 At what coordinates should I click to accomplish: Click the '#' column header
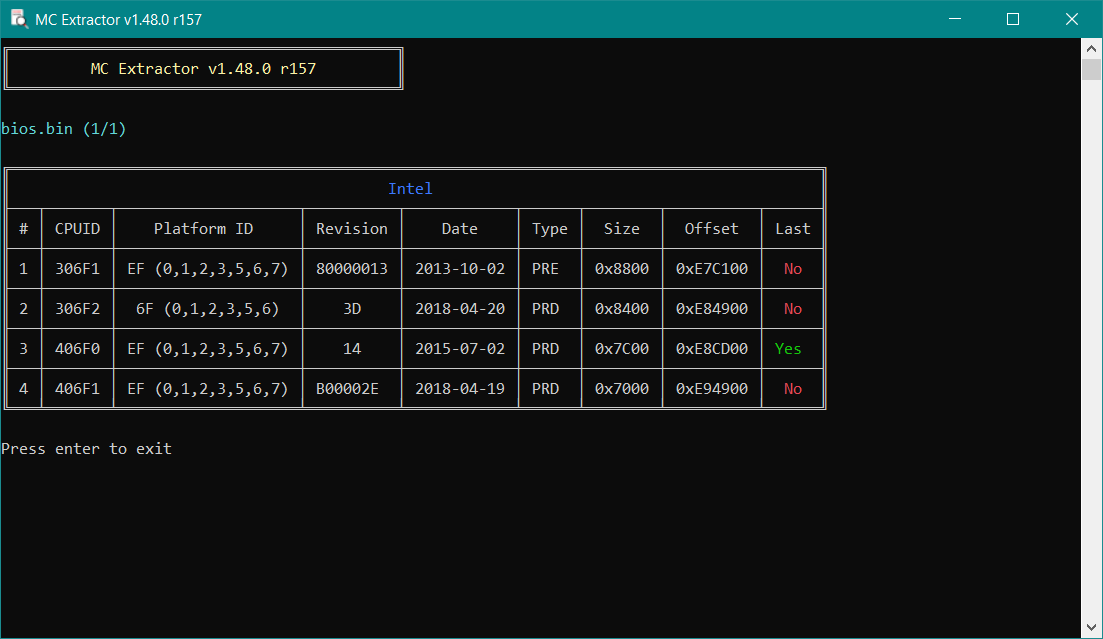pyautogui.click(x=23, y=229)
